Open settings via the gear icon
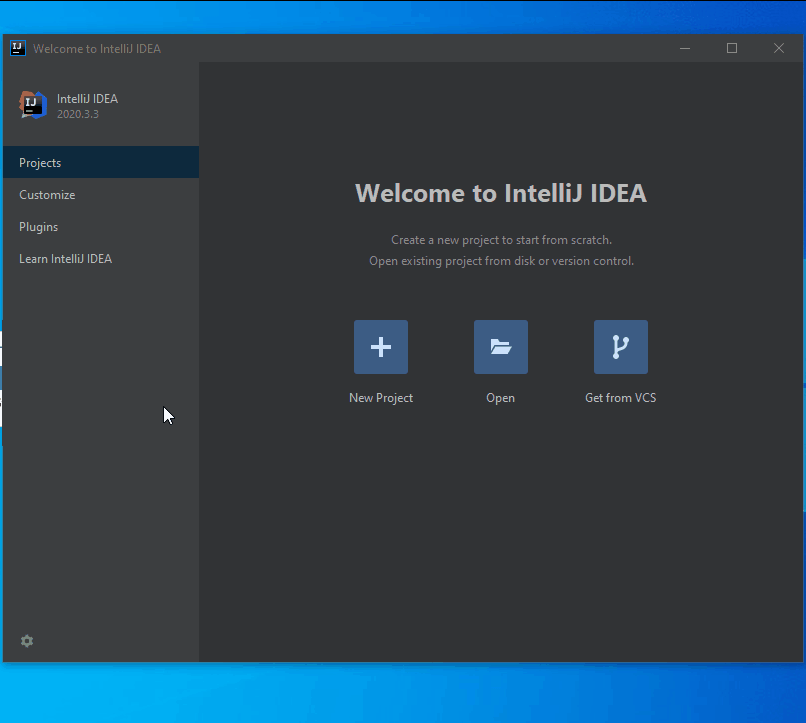 [26, 641]
